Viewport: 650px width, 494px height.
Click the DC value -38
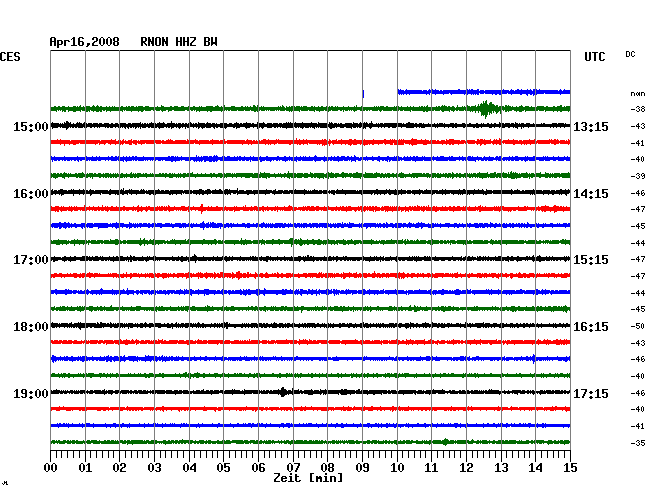[x=638, y=109]
